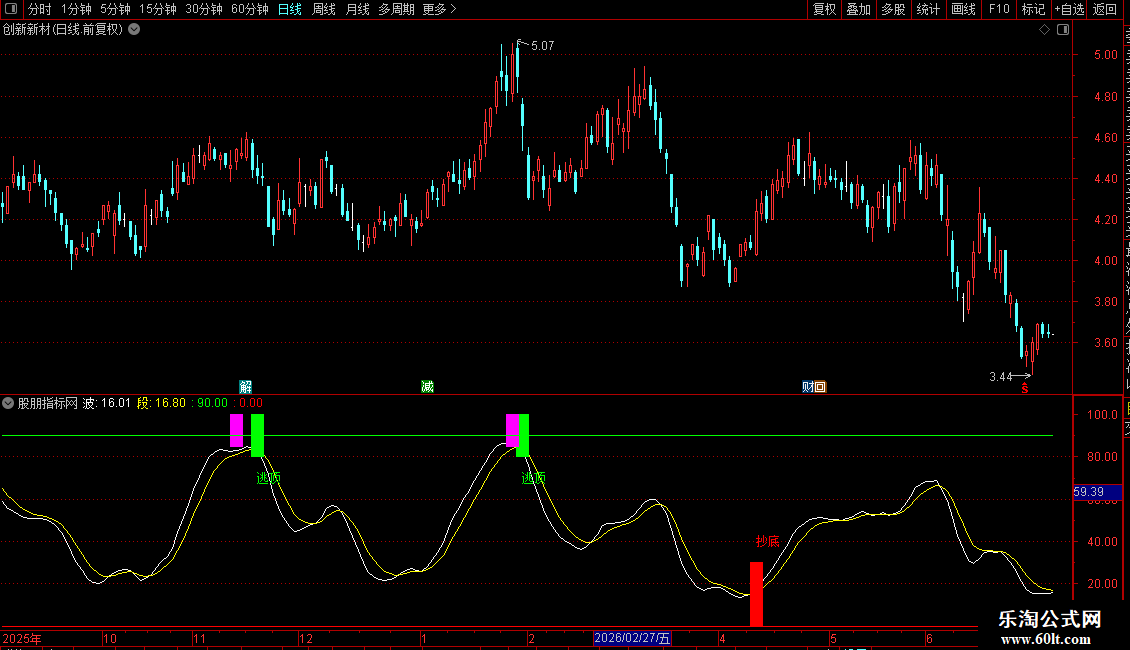
Task: Click the first 逃顶 sell label in November
Action: click(x=269, y=478)
